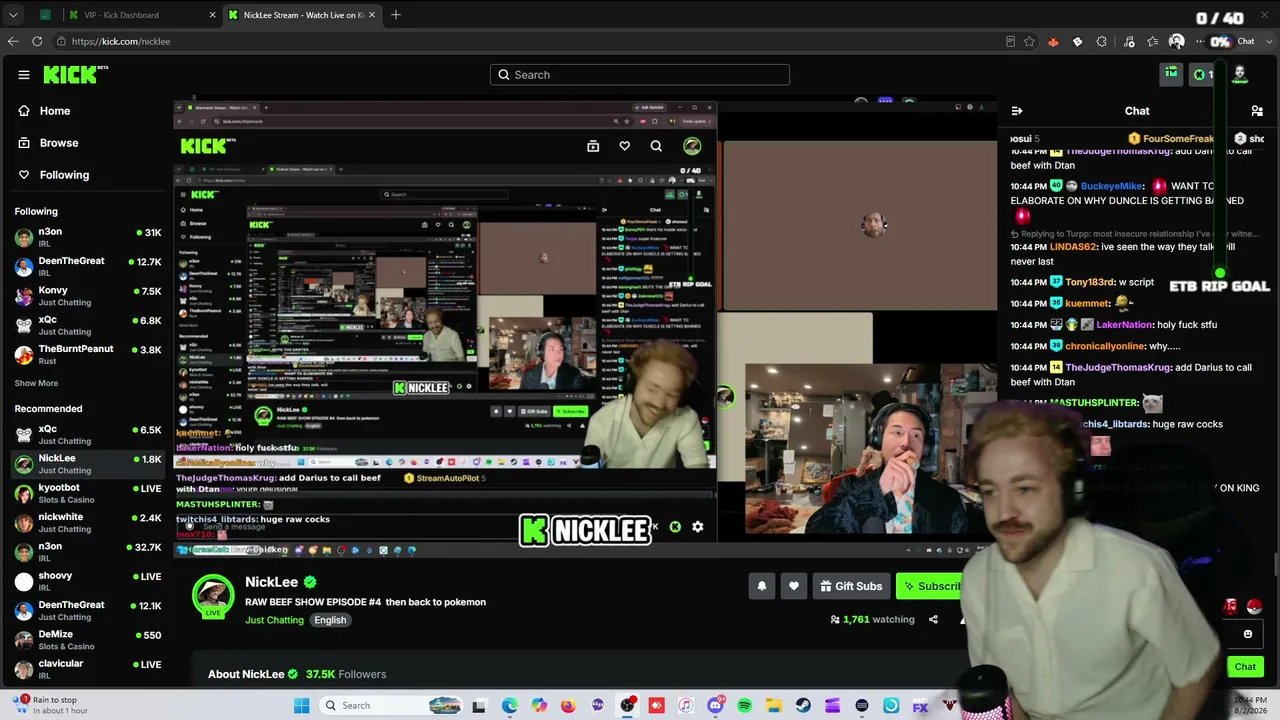The image size is (1280, 720).
Task: Click the green Subscribe button
Action: (x=930, y=586)
